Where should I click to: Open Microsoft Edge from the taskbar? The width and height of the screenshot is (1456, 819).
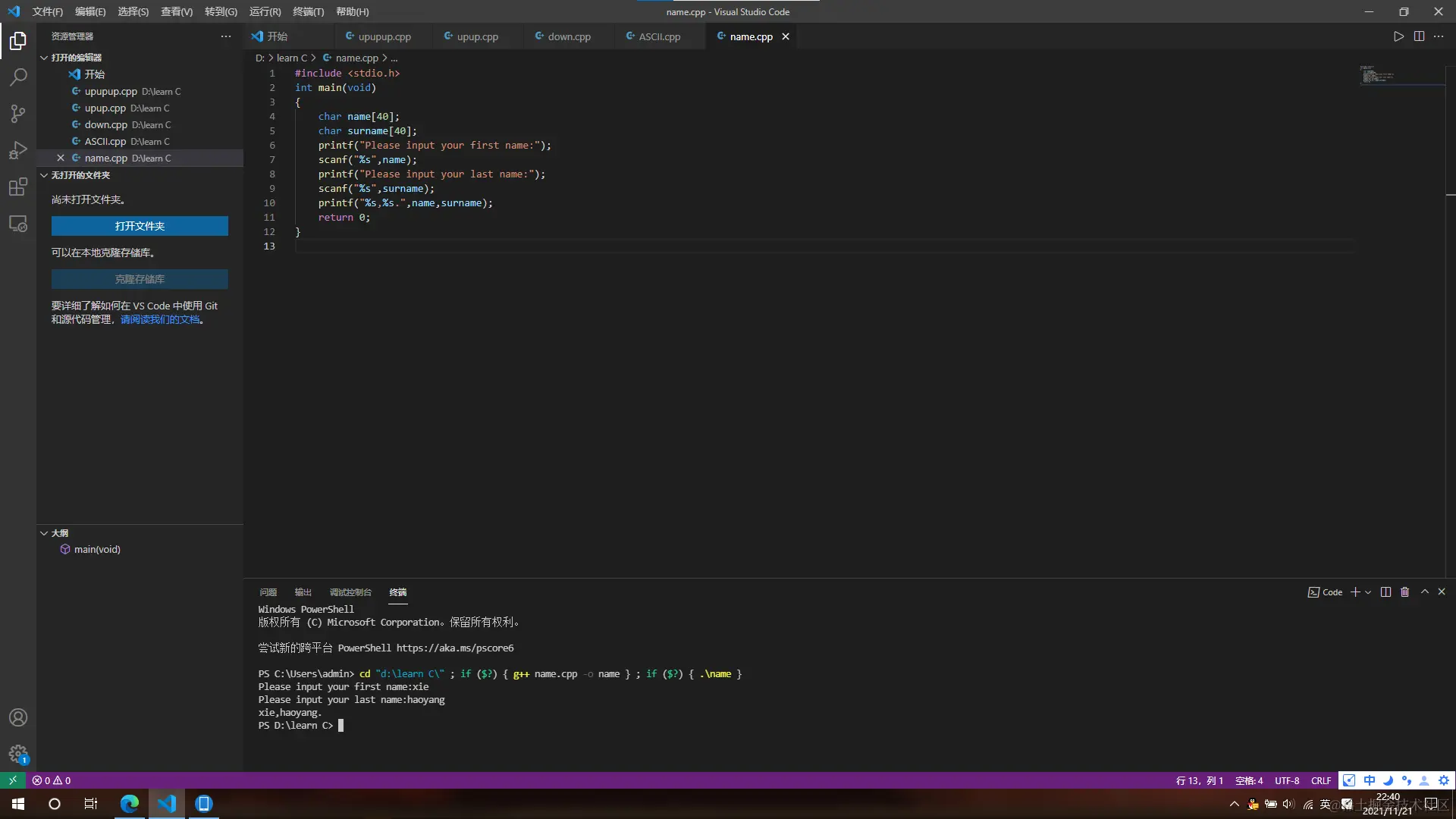130,804
